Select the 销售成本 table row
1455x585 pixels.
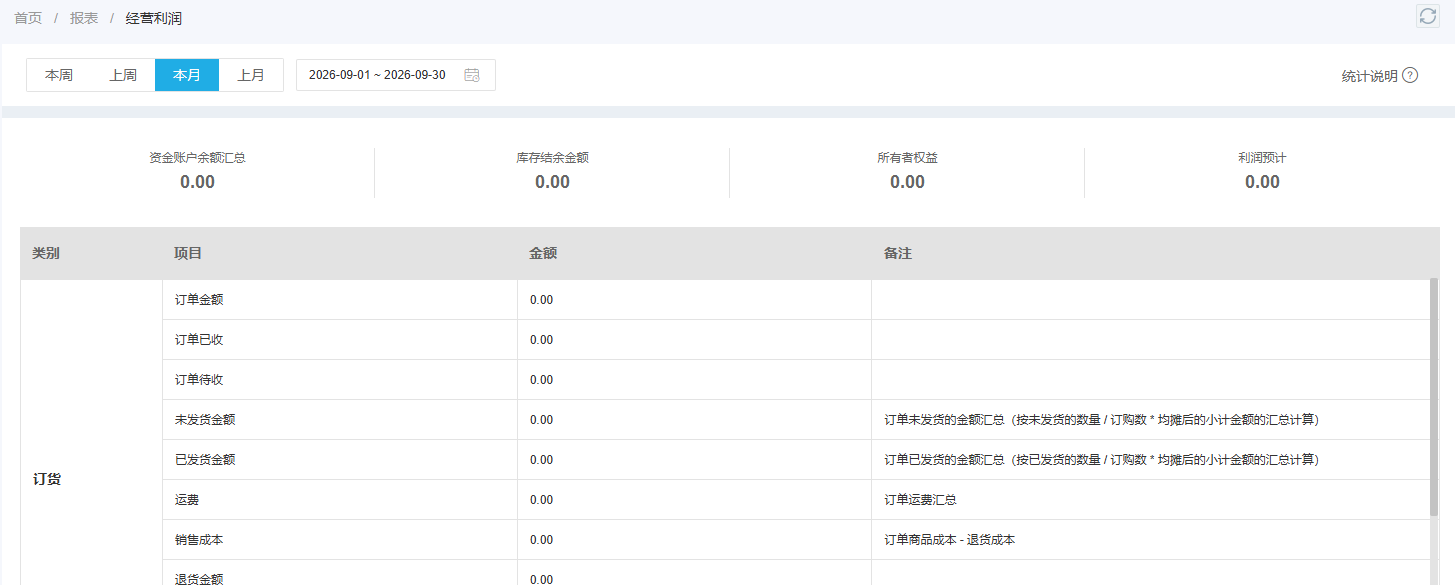pos(795,540)
